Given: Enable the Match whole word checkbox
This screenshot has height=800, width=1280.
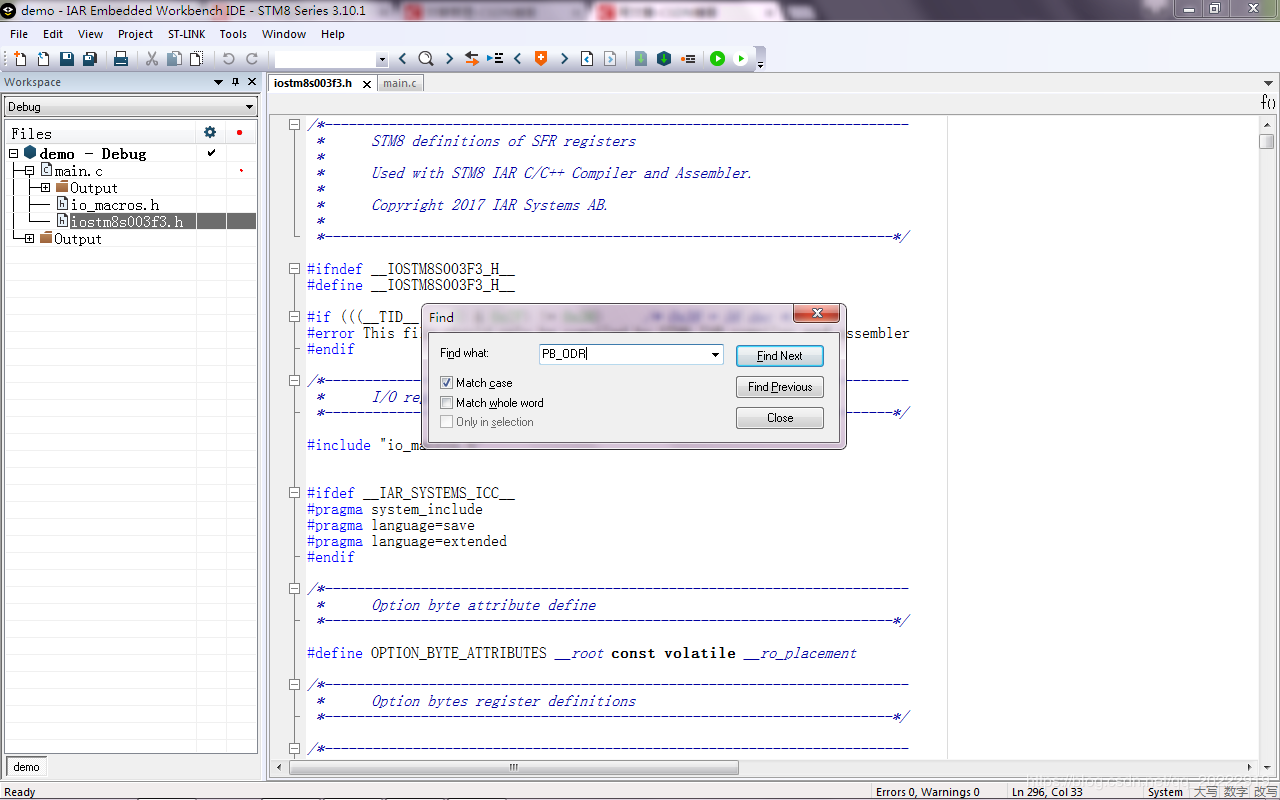Looking at the screenshot, I should pos(447,403).
